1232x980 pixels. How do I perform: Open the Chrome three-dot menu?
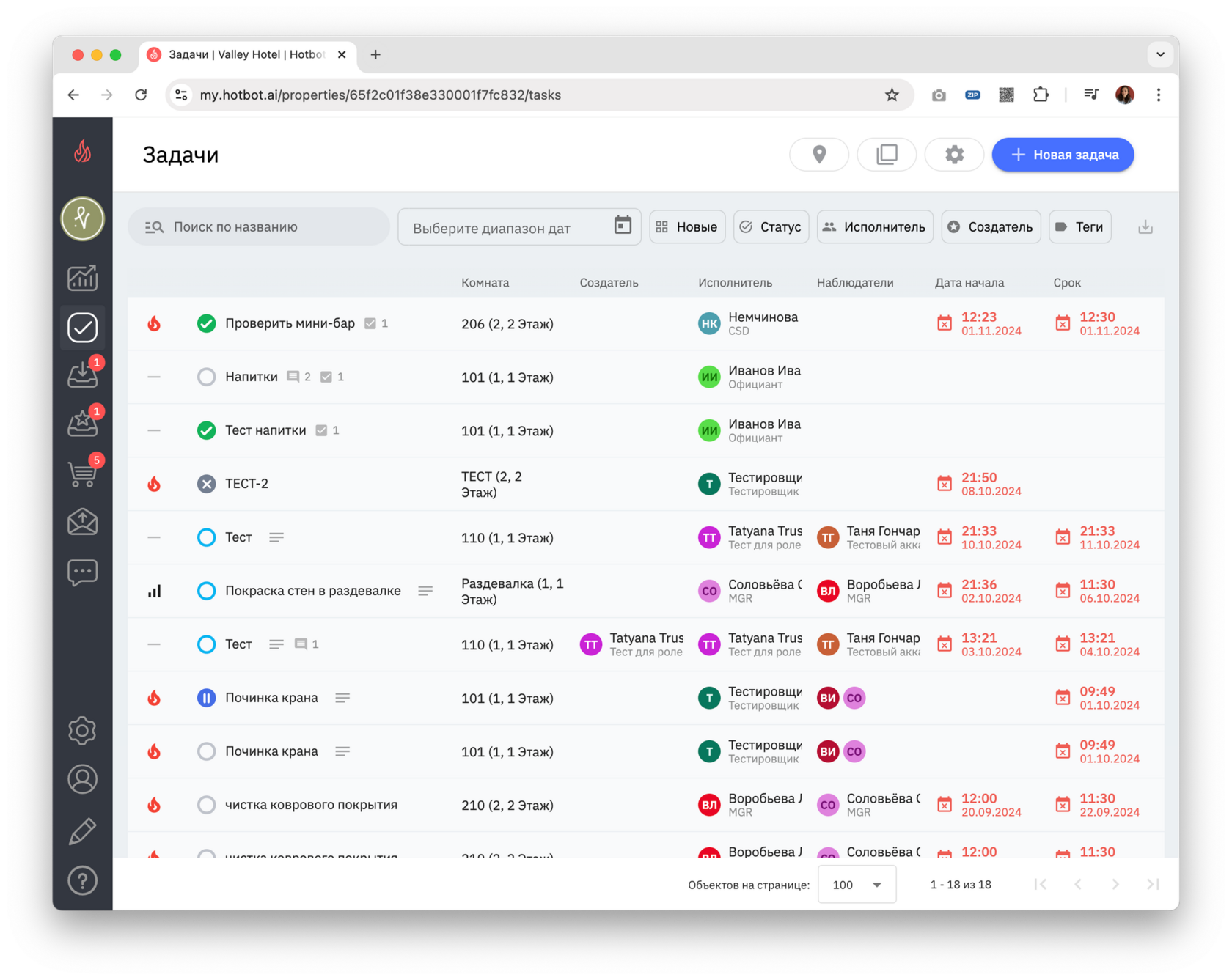coord(1159,95)
